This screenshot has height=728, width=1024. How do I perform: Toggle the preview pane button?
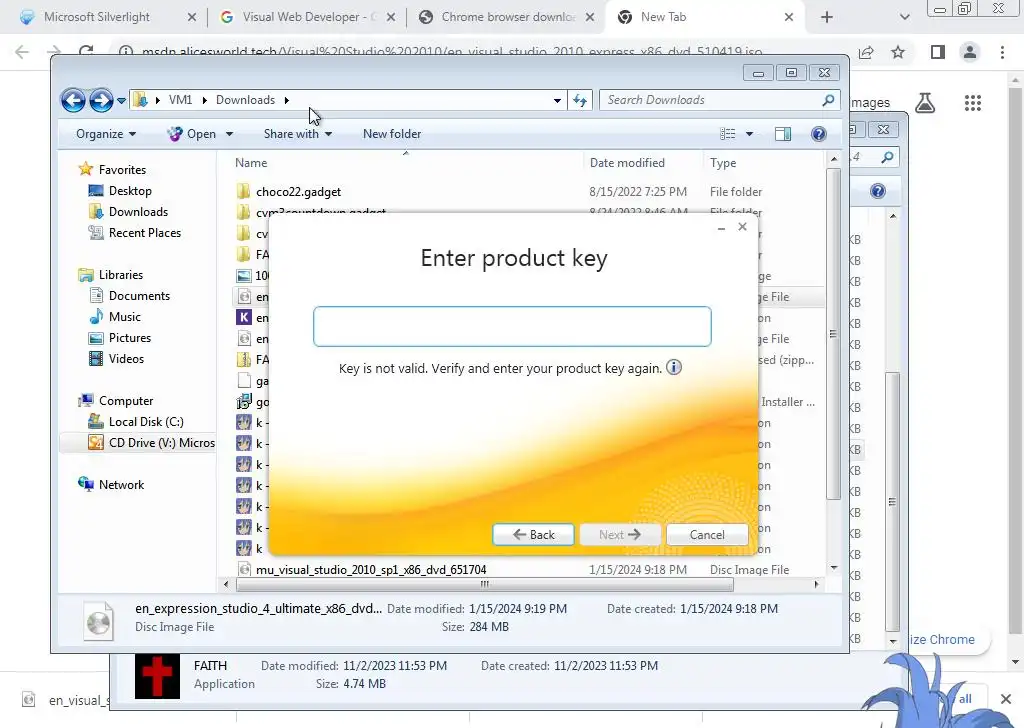point(783,134)
